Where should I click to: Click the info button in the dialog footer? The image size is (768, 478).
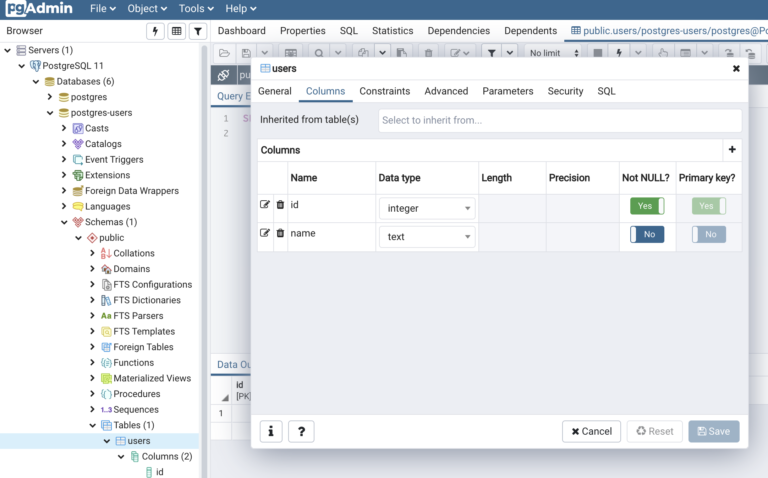pos(271,431)
